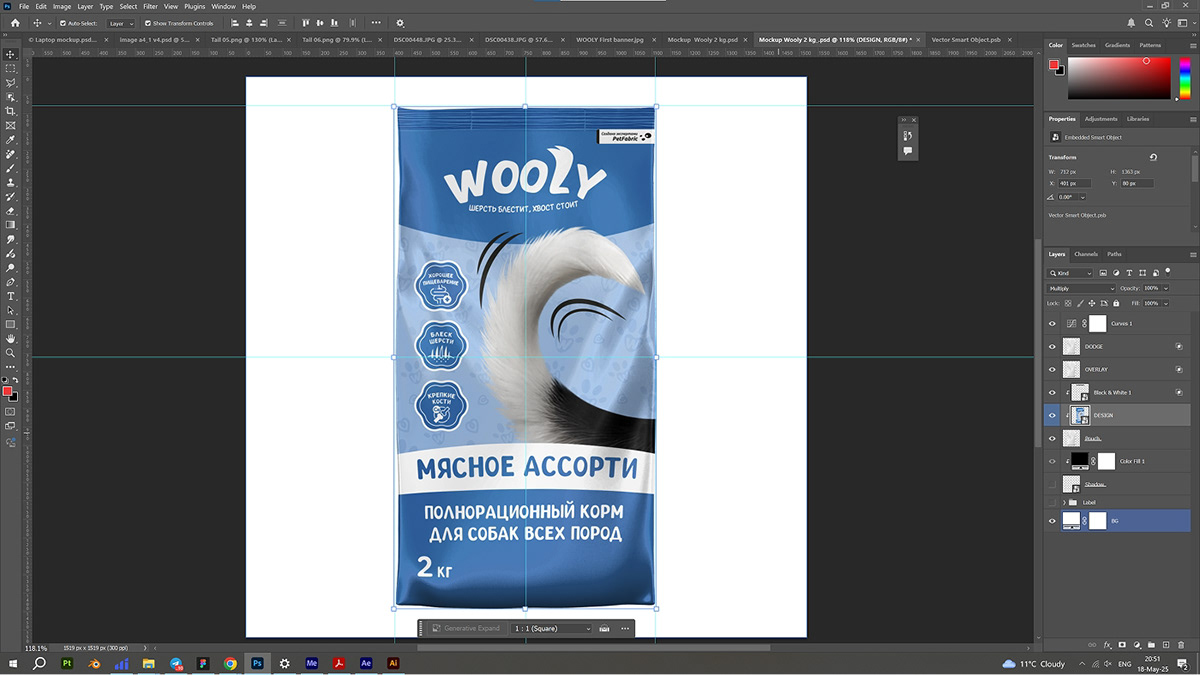
Task: Click the Home icon in options bar
Action: 15,23
